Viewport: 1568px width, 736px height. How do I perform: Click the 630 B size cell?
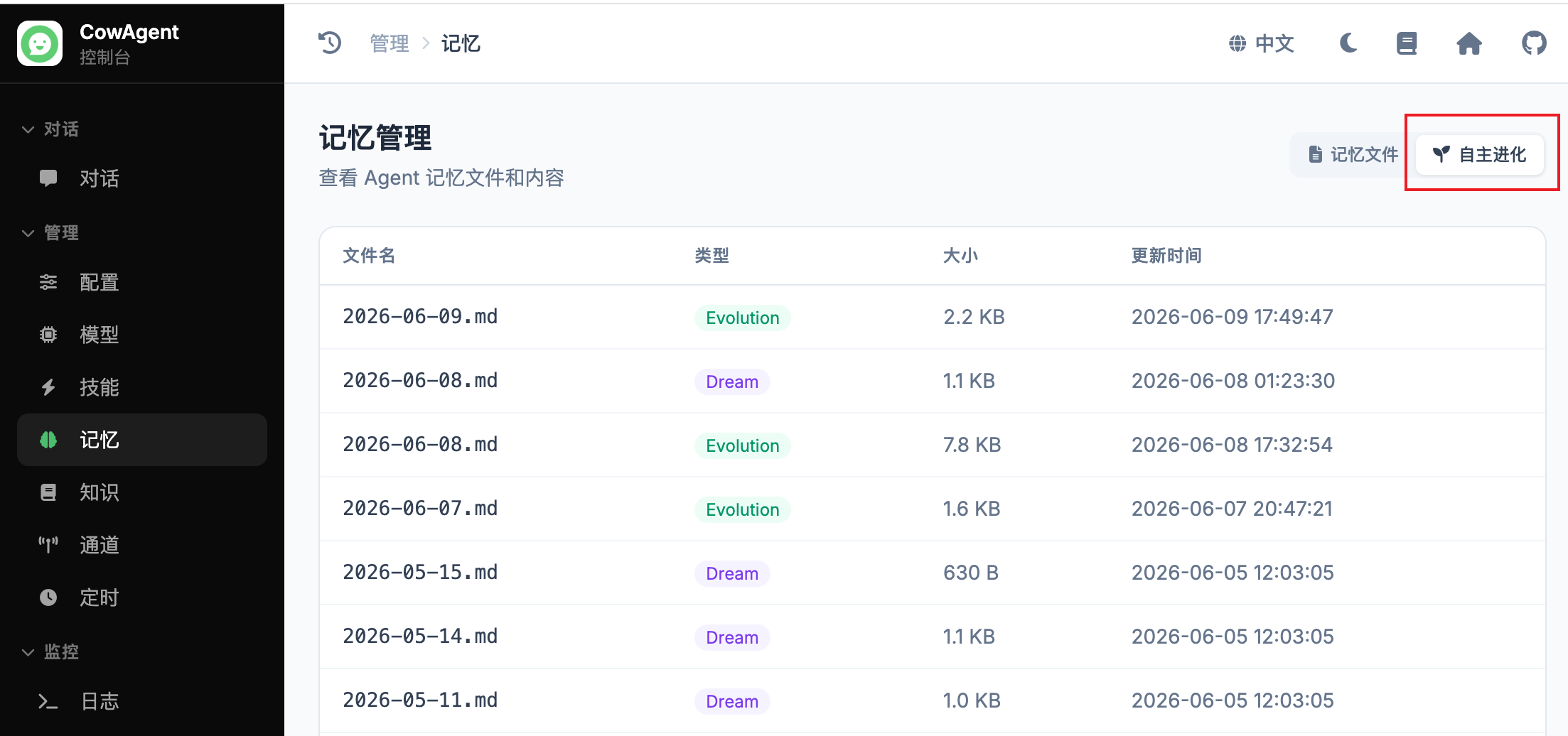click(971, 573)
